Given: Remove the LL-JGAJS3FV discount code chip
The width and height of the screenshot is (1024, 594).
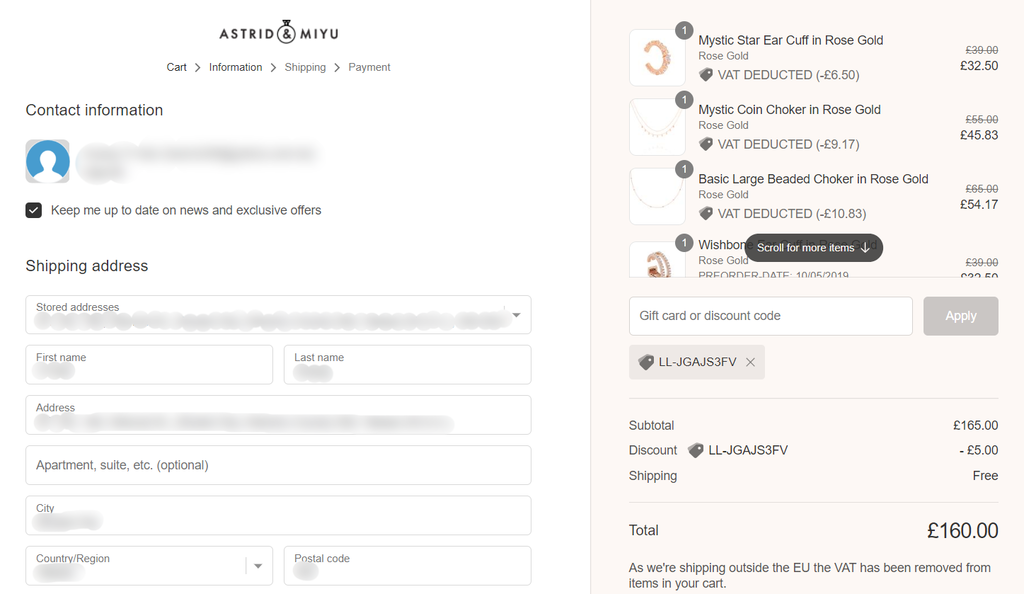Looking at the screenshot, I should (750, 362).
